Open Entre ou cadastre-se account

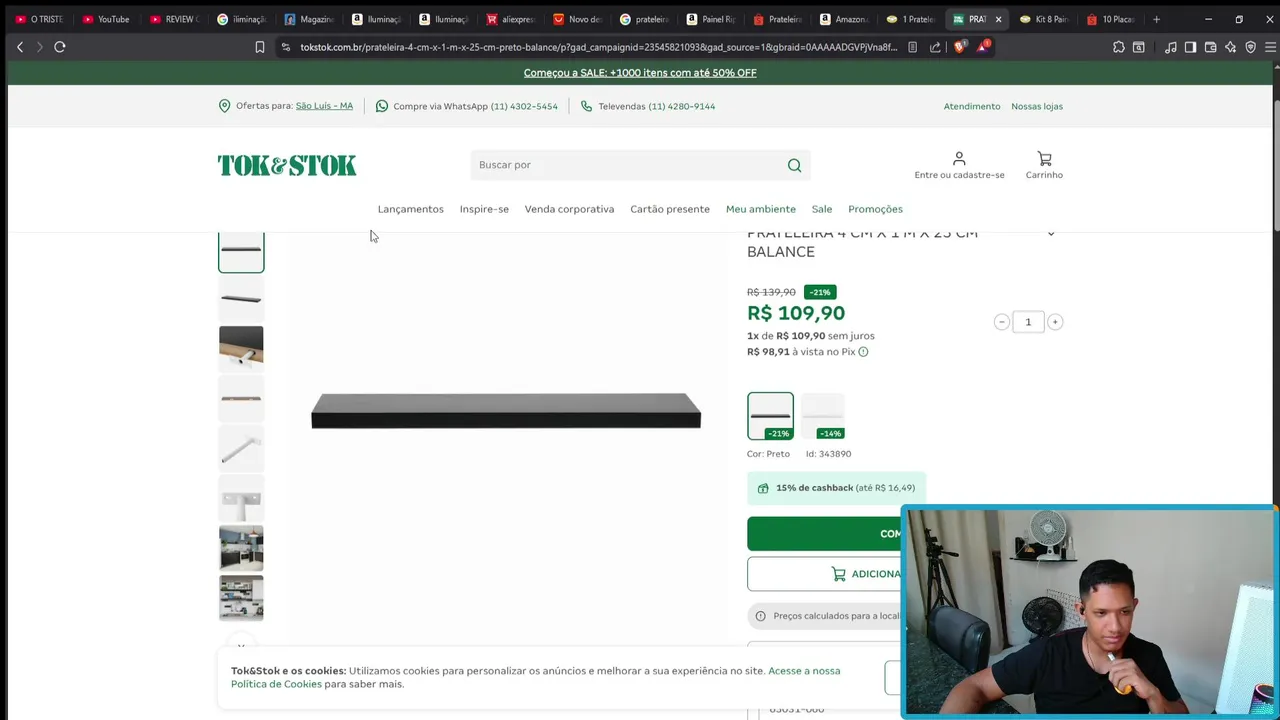pos(959,165)
